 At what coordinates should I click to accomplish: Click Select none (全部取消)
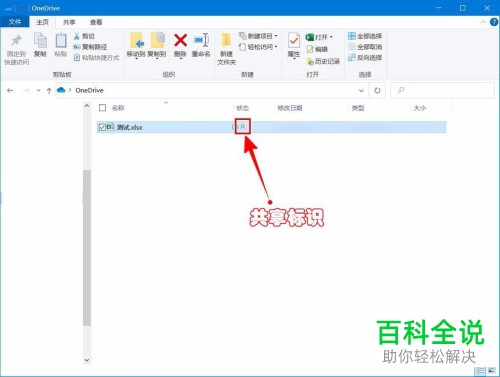pyautogui.click(x=365, y=47)
